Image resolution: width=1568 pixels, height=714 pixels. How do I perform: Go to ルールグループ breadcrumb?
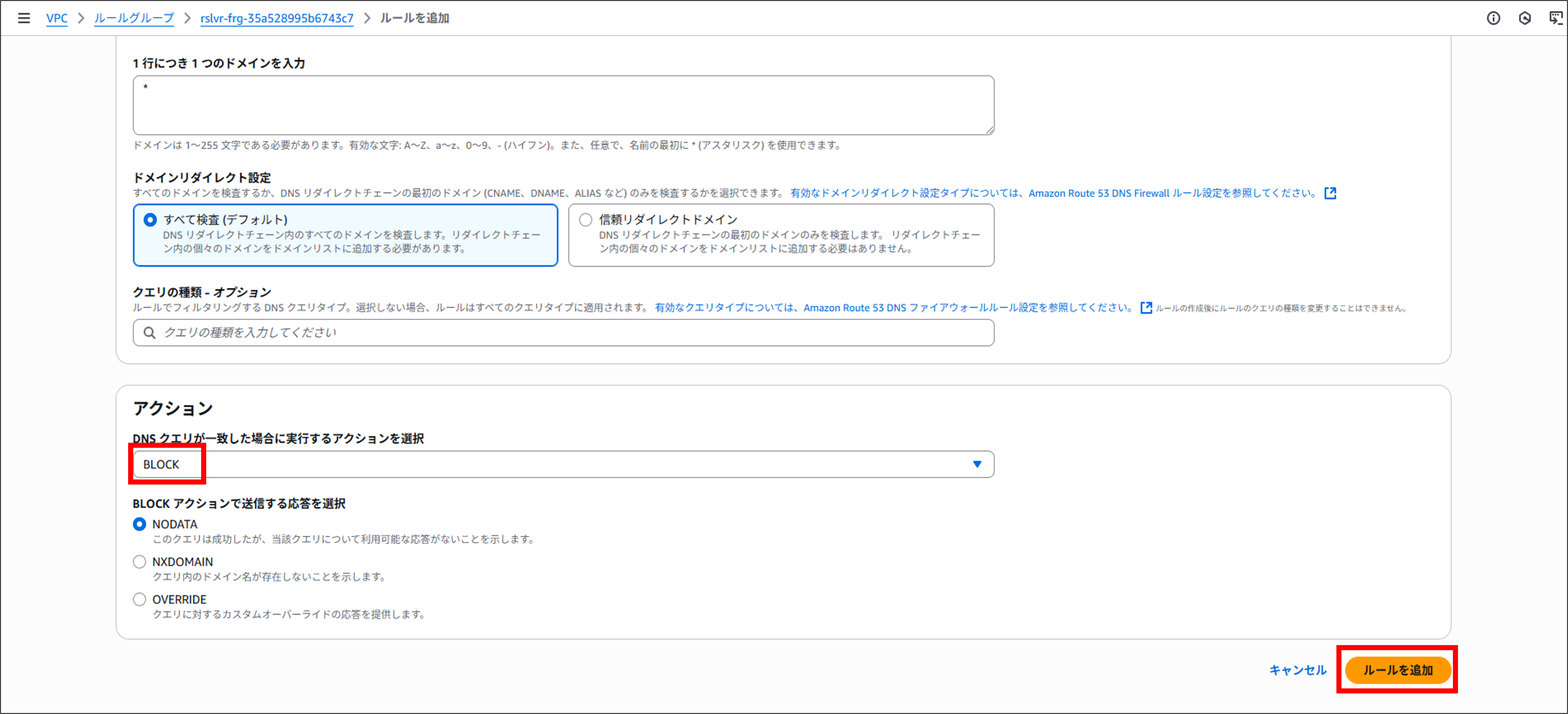[134, 18]
